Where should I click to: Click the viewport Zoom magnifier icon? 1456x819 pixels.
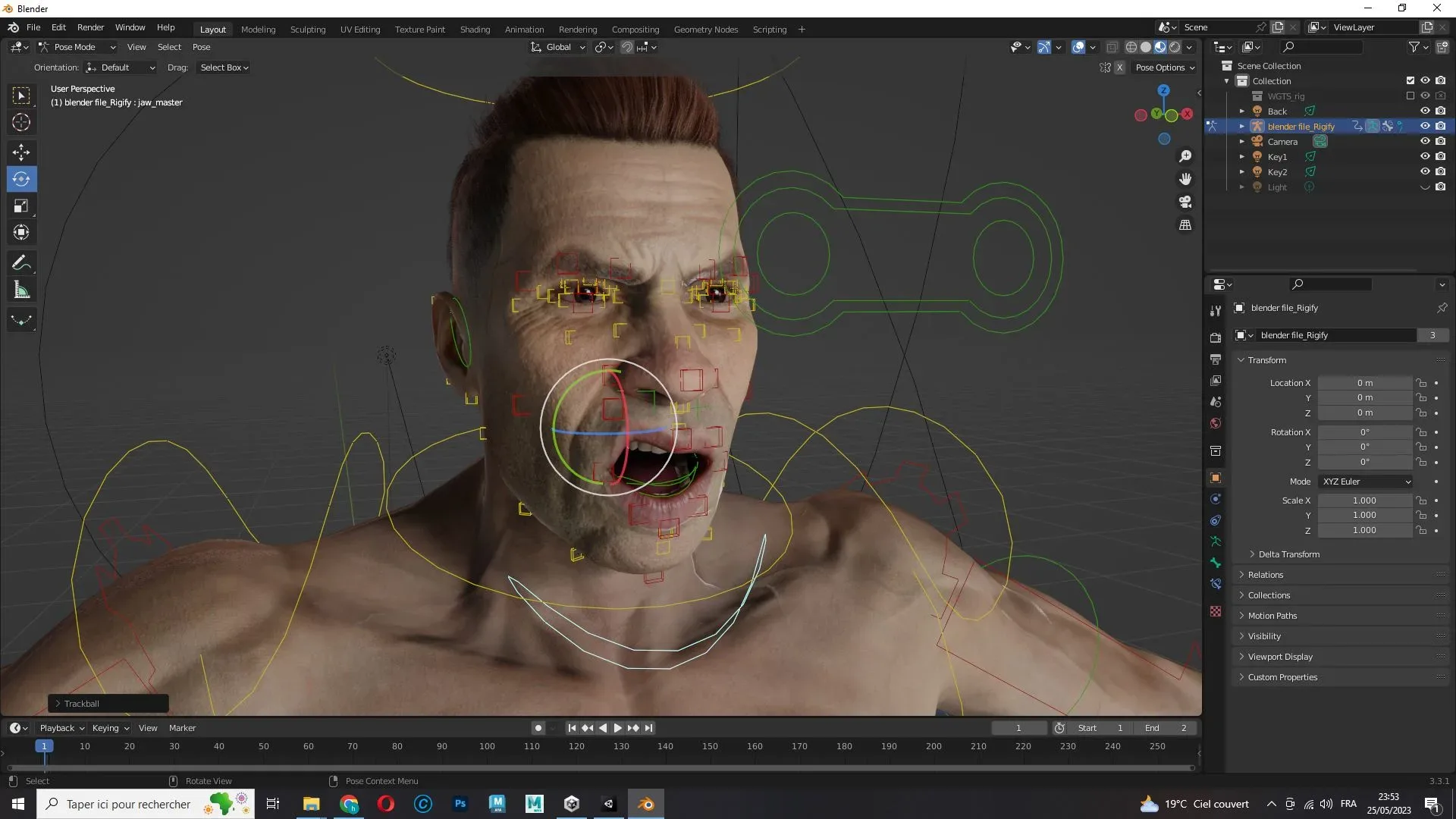[1186, 156]
